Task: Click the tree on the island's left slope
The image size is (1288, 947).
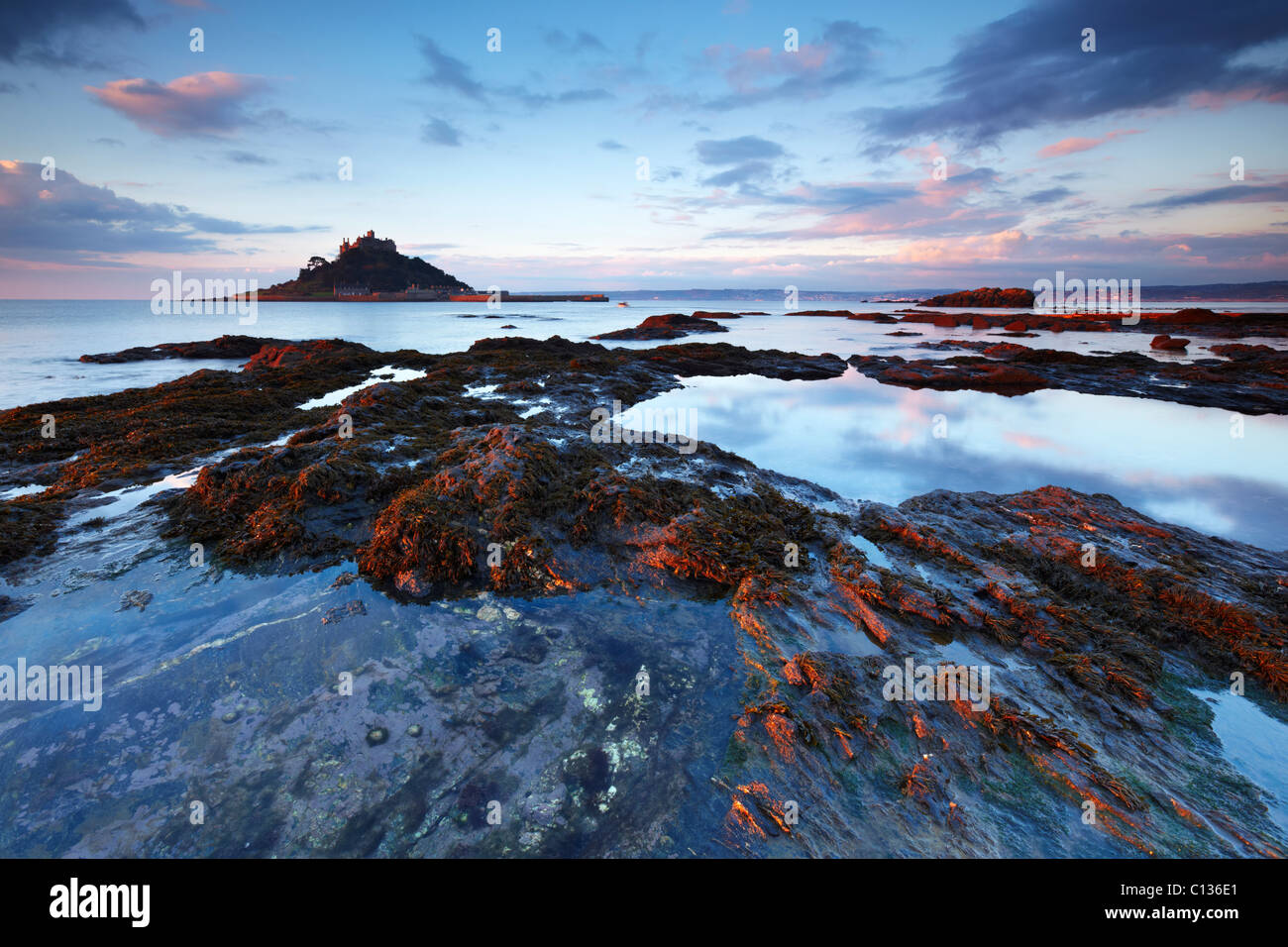Action: click(316, 263)
